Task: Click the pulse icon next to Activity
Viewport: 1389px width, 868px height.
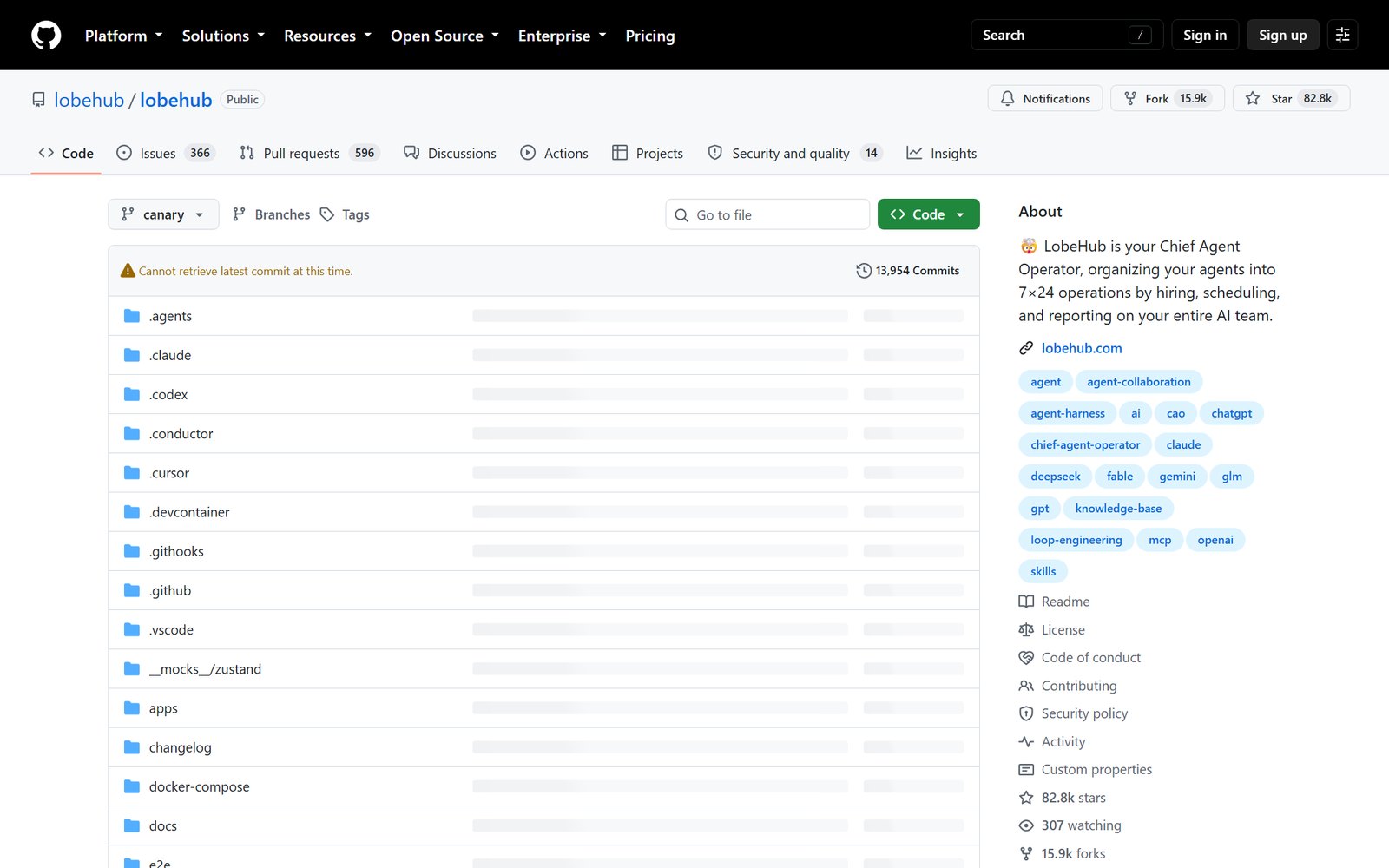Action: (x=1026, y=742)
